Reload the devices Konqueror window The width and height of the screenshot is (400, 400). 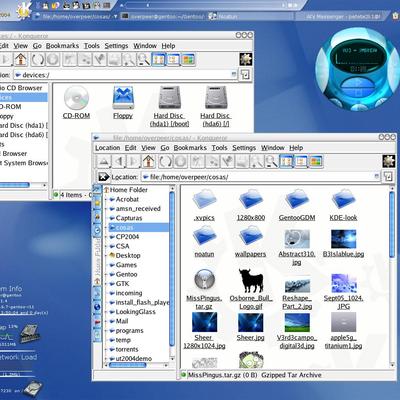38,60
